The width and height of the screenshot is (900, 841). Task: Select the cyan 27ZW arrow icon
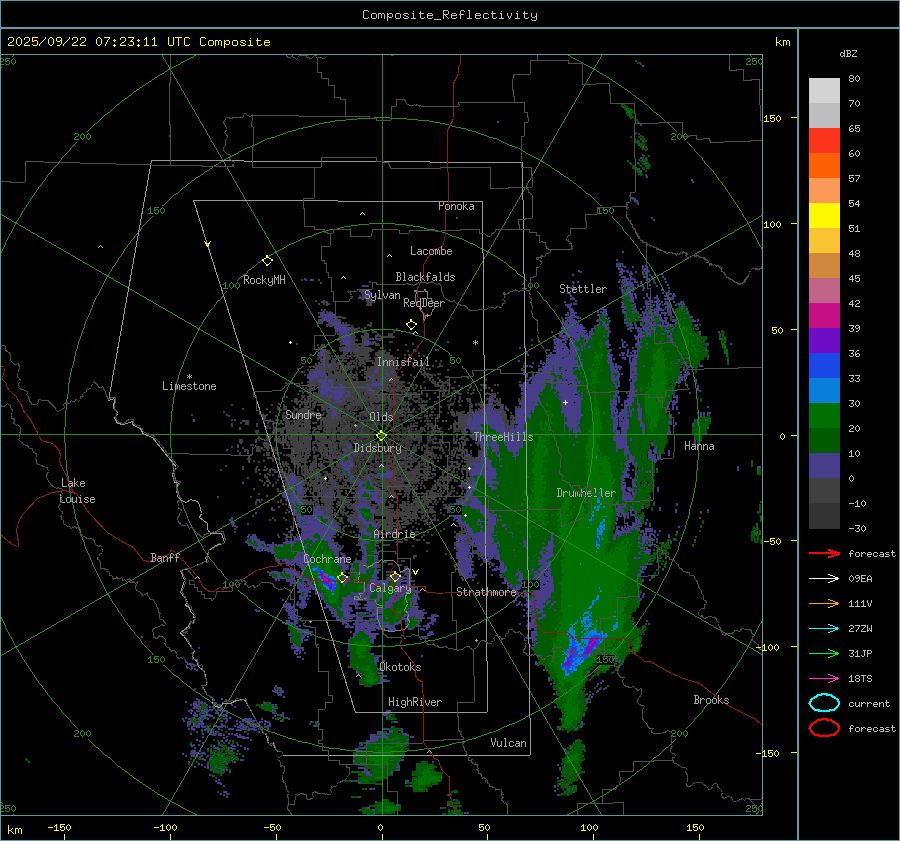[x=824, y=628]
